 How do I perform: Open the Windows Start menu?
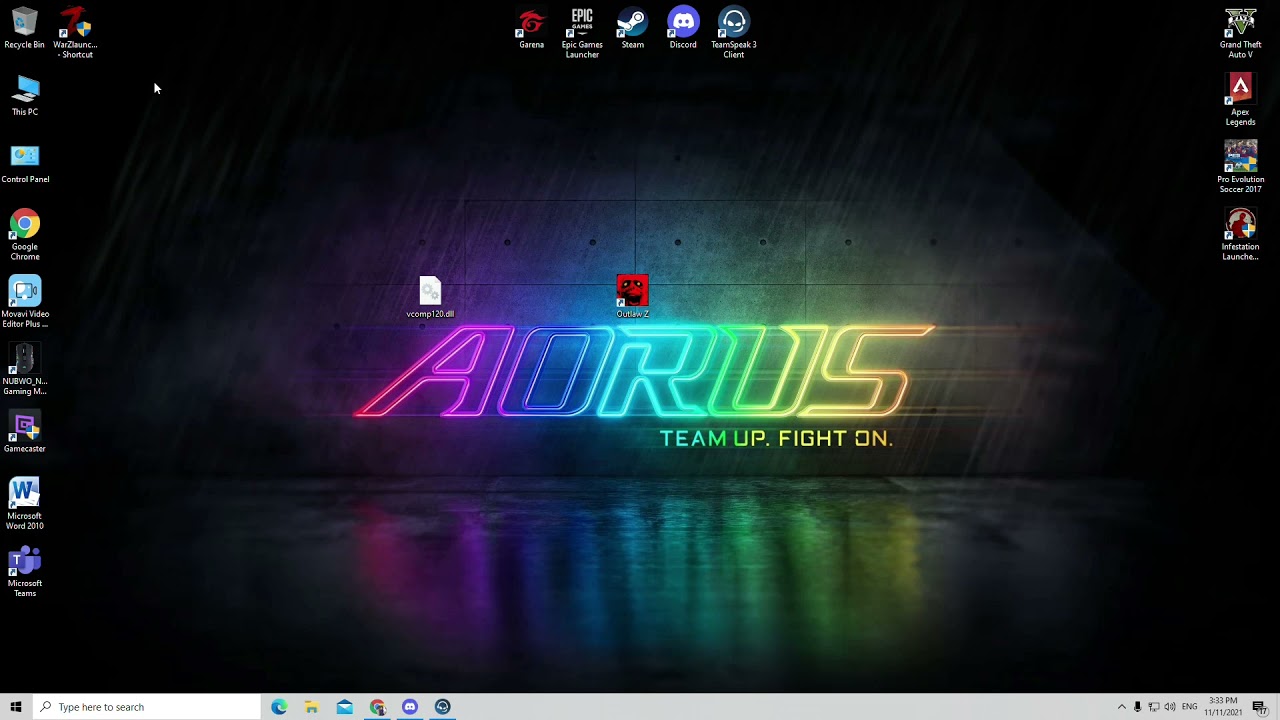click(x=16, y=707)
